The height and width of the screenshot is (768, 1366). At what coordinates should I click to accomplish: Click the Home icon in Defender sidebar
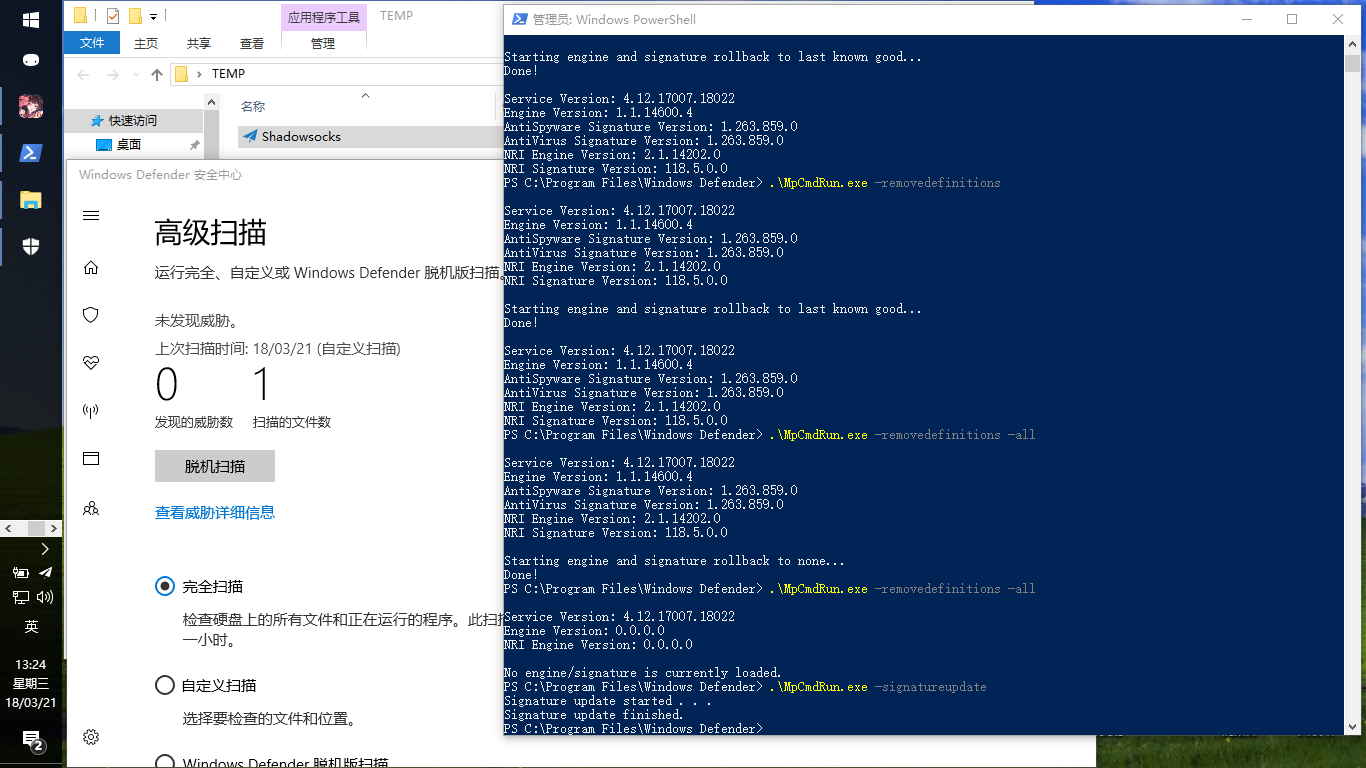[91, 267]
